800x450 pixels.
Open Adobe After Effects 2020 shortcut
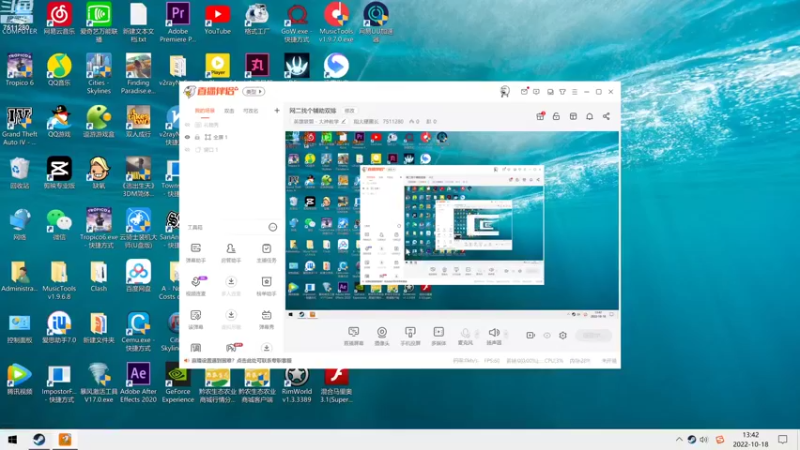[x=138, y=383]
